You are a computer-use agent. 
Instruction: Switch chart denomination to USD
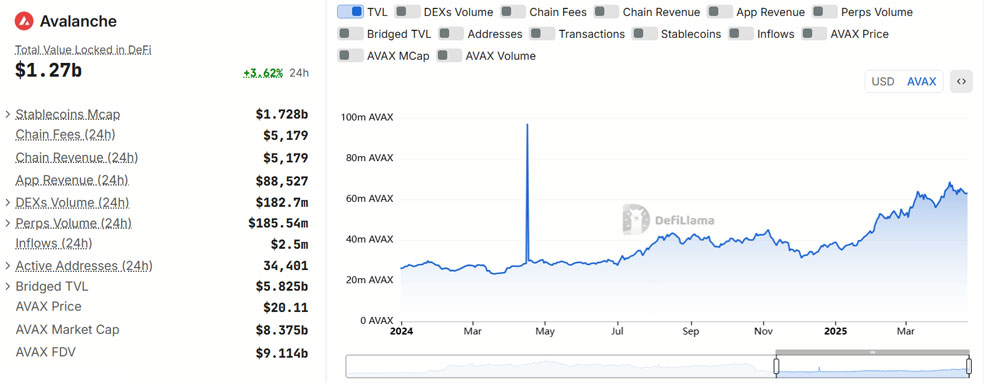click(x=883, y=82)
